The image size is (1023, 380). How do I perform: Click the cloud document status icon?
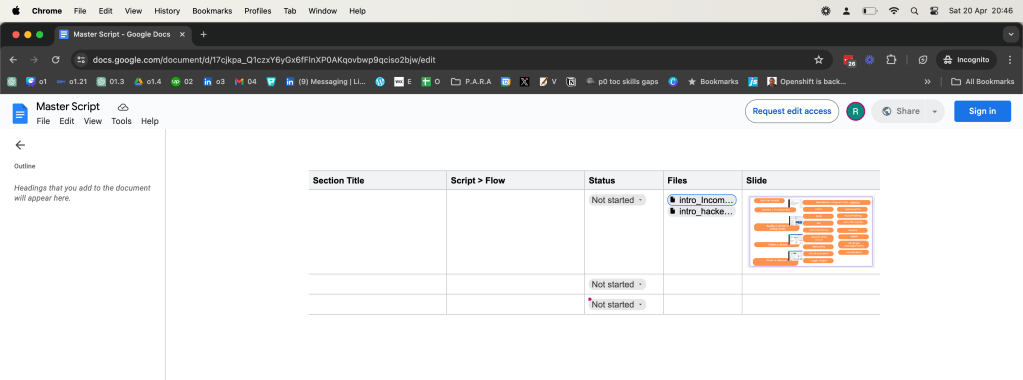click(x=123, y=107)
